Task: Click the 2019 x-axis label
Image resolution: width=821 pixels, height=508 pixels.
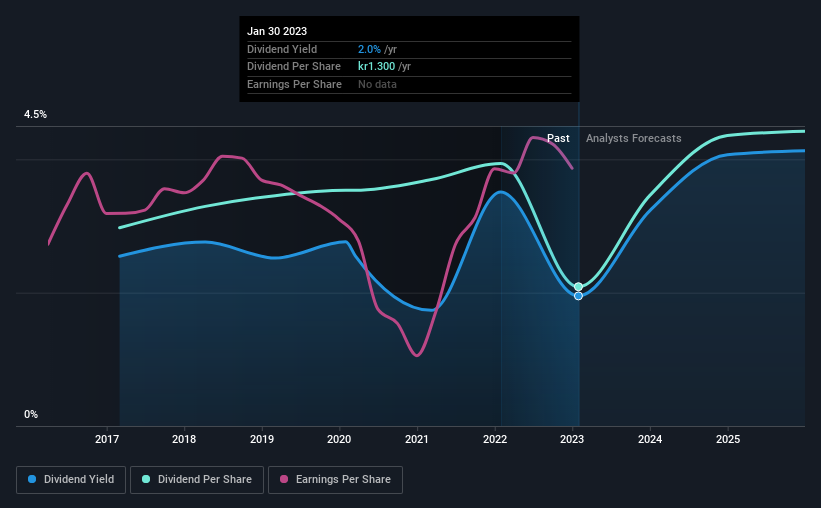Action: pos(262,439)
